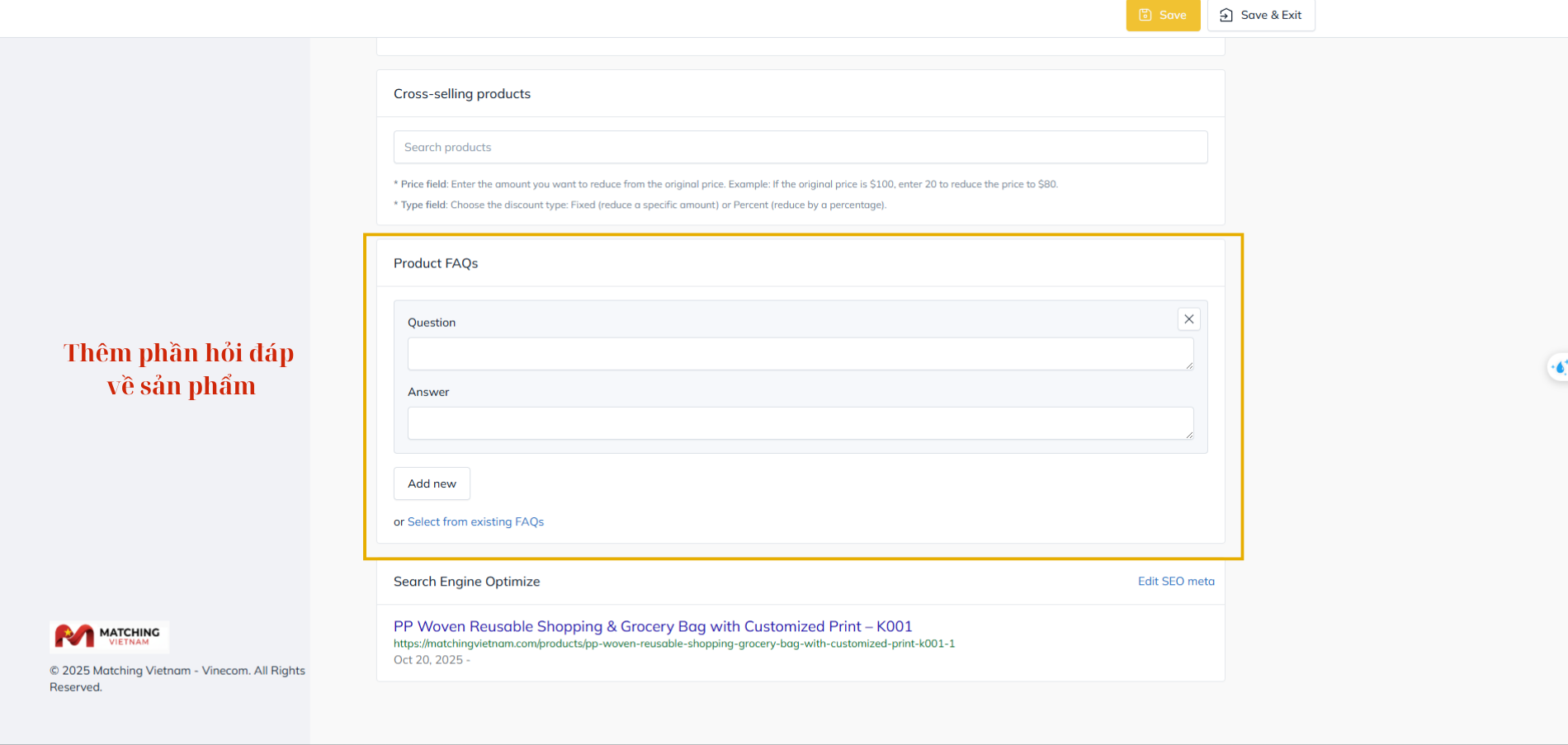Click the Oct 20, 2025 date text
Image resolution: width=1568 pixels, height=745 pixels.
coord(427,660)
